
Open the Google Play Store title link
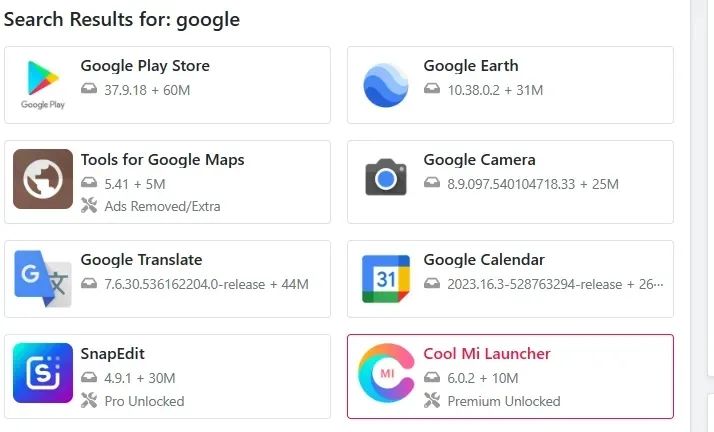tap(145, 66)
